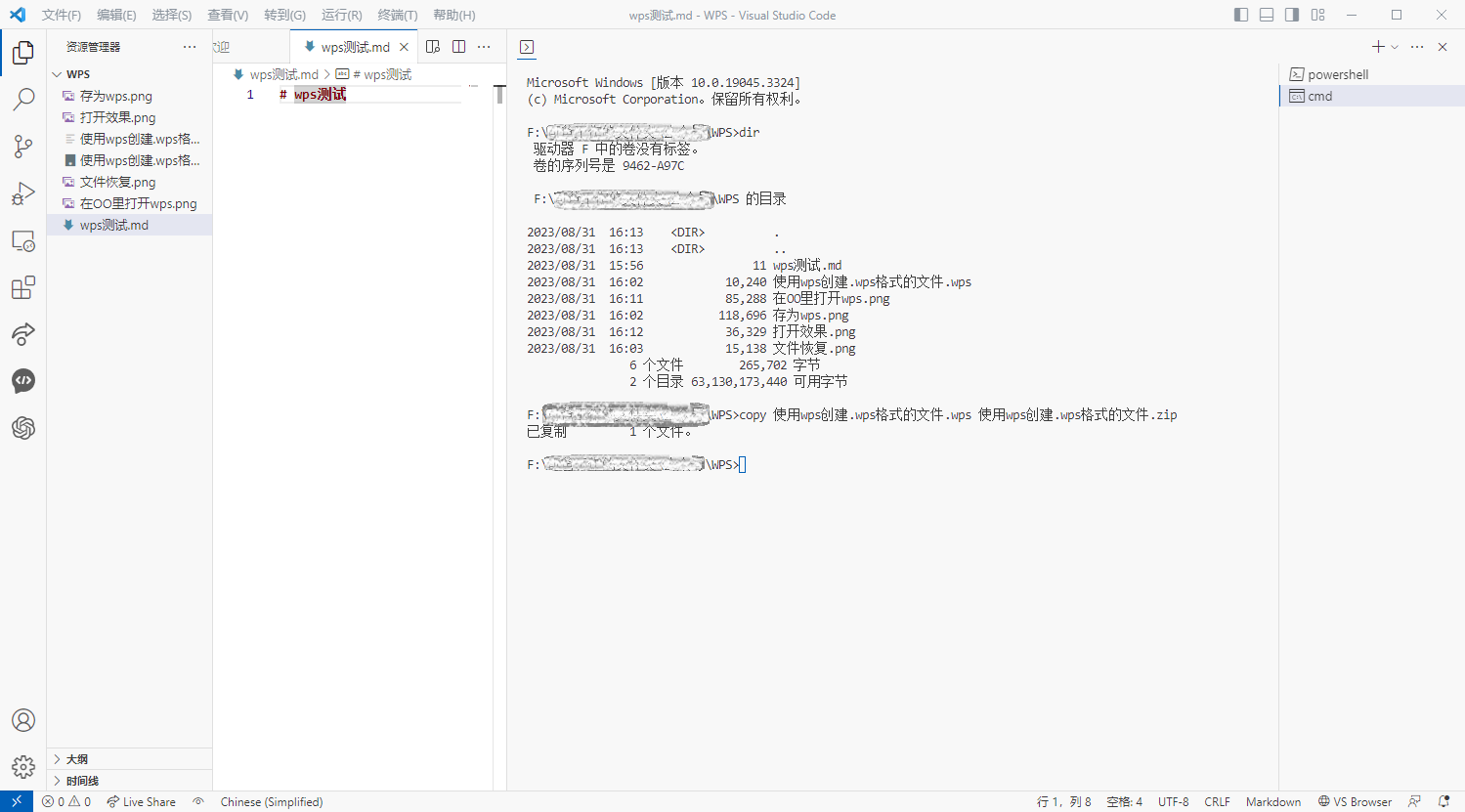Open split editor right icon

[x=459, y=46]
